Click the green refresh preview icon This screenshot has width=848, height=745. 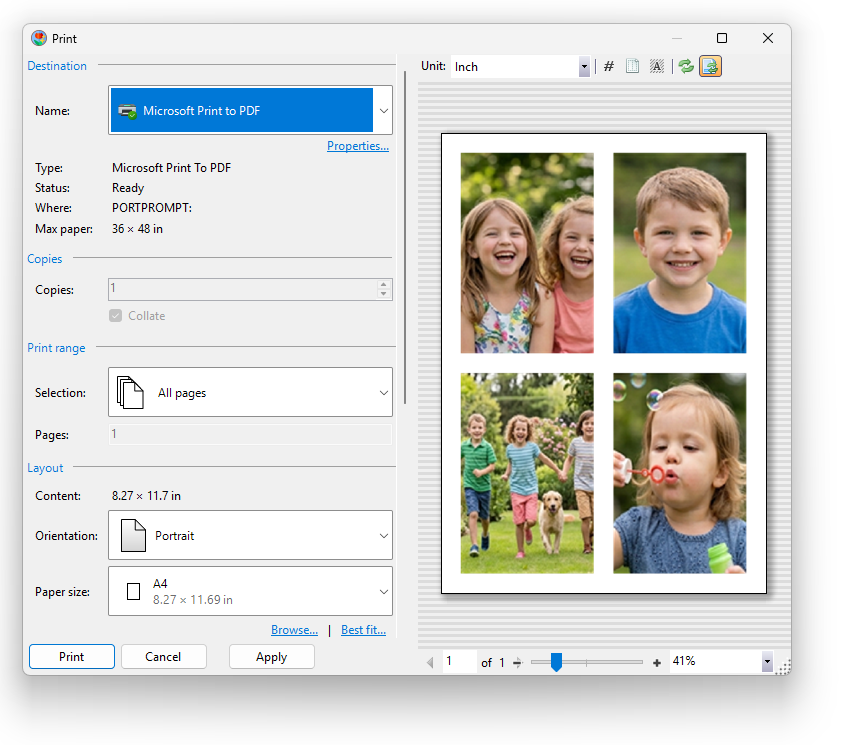[686, 67]
